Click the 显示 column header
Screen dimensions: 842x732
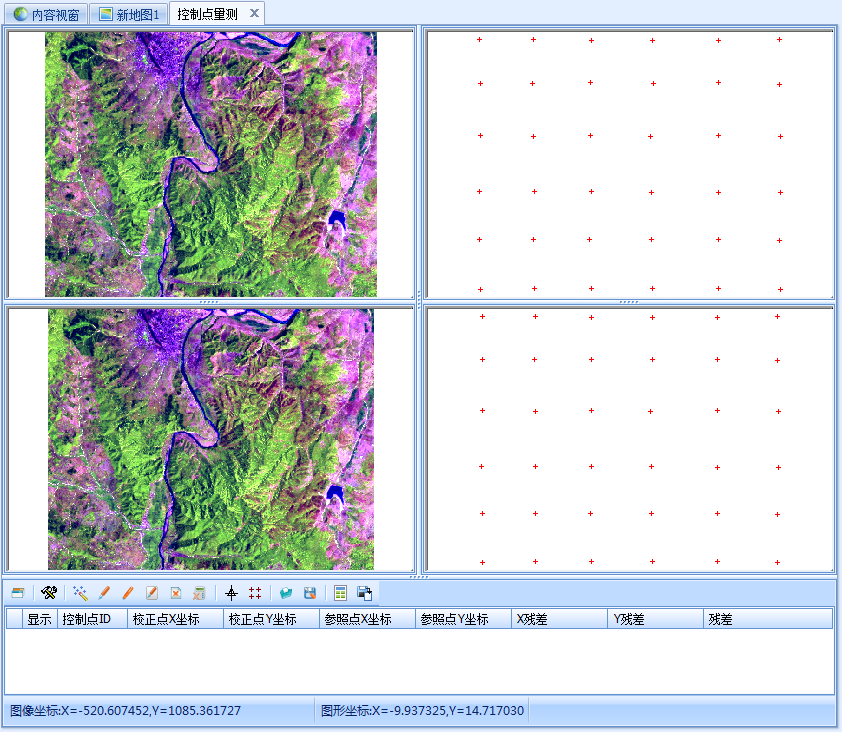pos(39,619)
